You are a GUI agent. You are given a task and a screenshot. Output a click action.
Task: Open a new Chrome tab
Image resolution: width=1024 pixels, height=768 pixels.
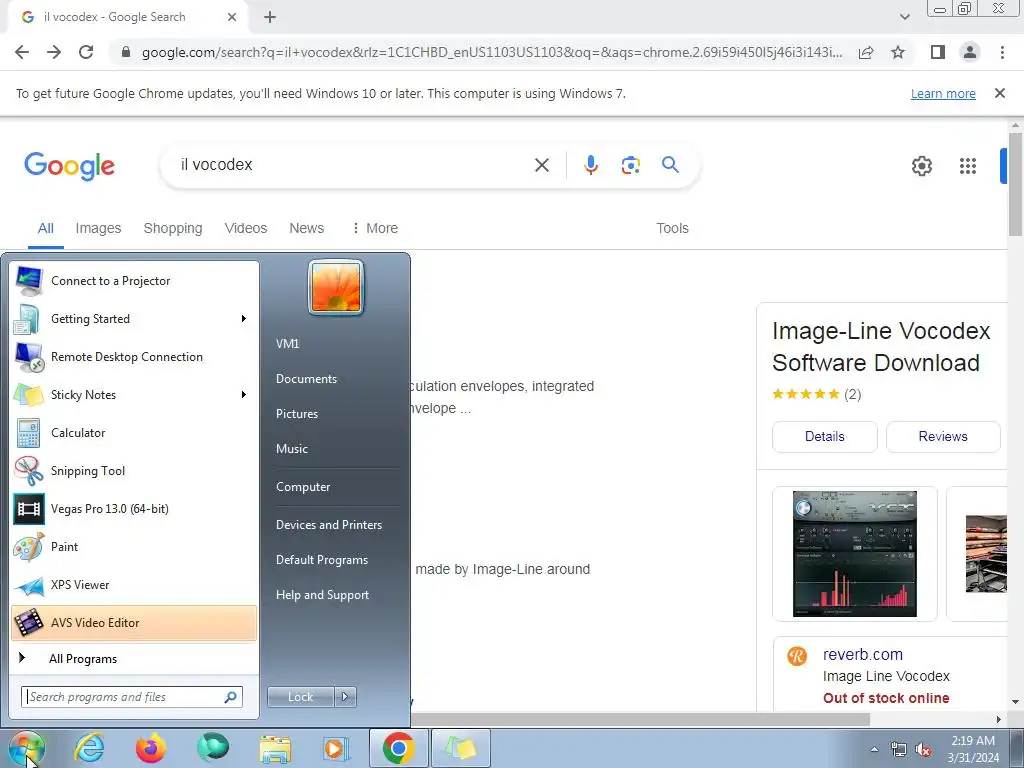(x=270, y=17)
